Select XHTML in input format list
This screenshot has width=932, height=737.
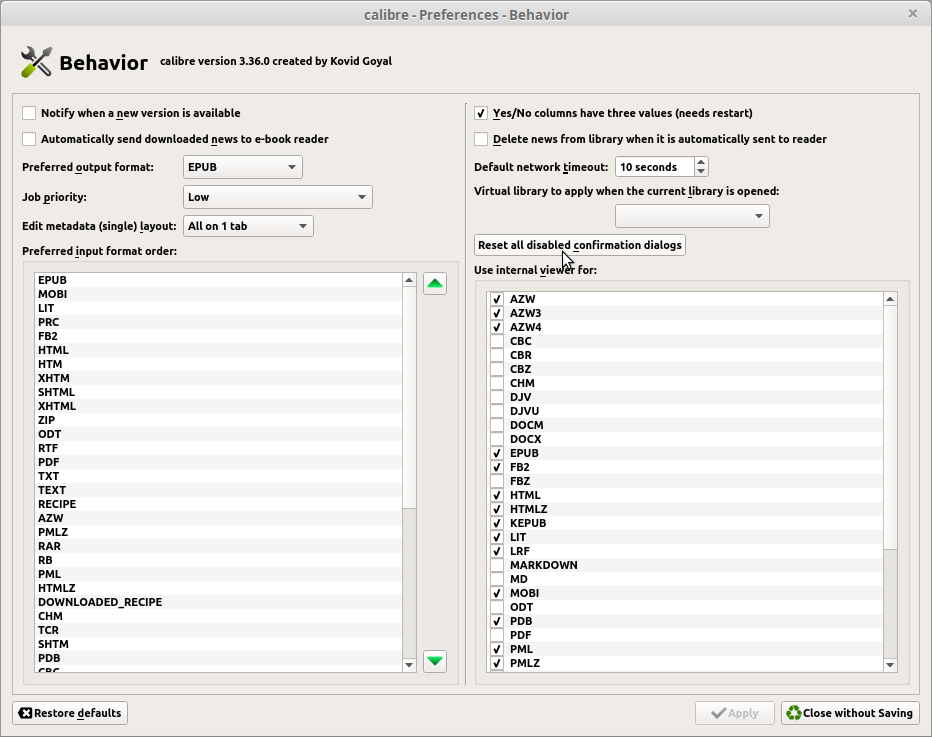(219, 406)
